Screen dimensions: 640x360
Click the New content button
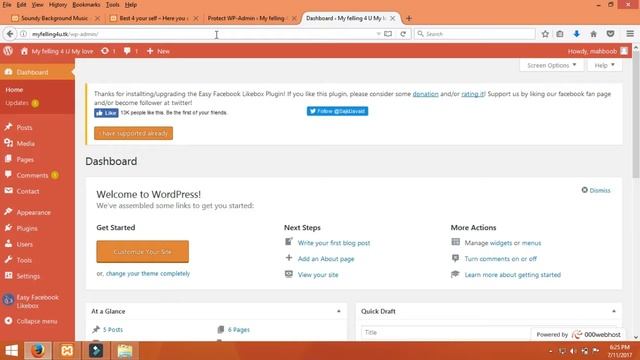158,51
